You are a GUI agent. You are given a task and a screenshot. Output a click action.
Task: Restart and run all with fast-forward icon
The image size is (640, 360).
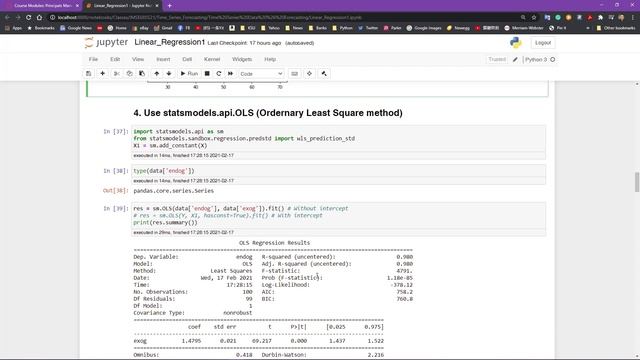click(x=231, y=73)
